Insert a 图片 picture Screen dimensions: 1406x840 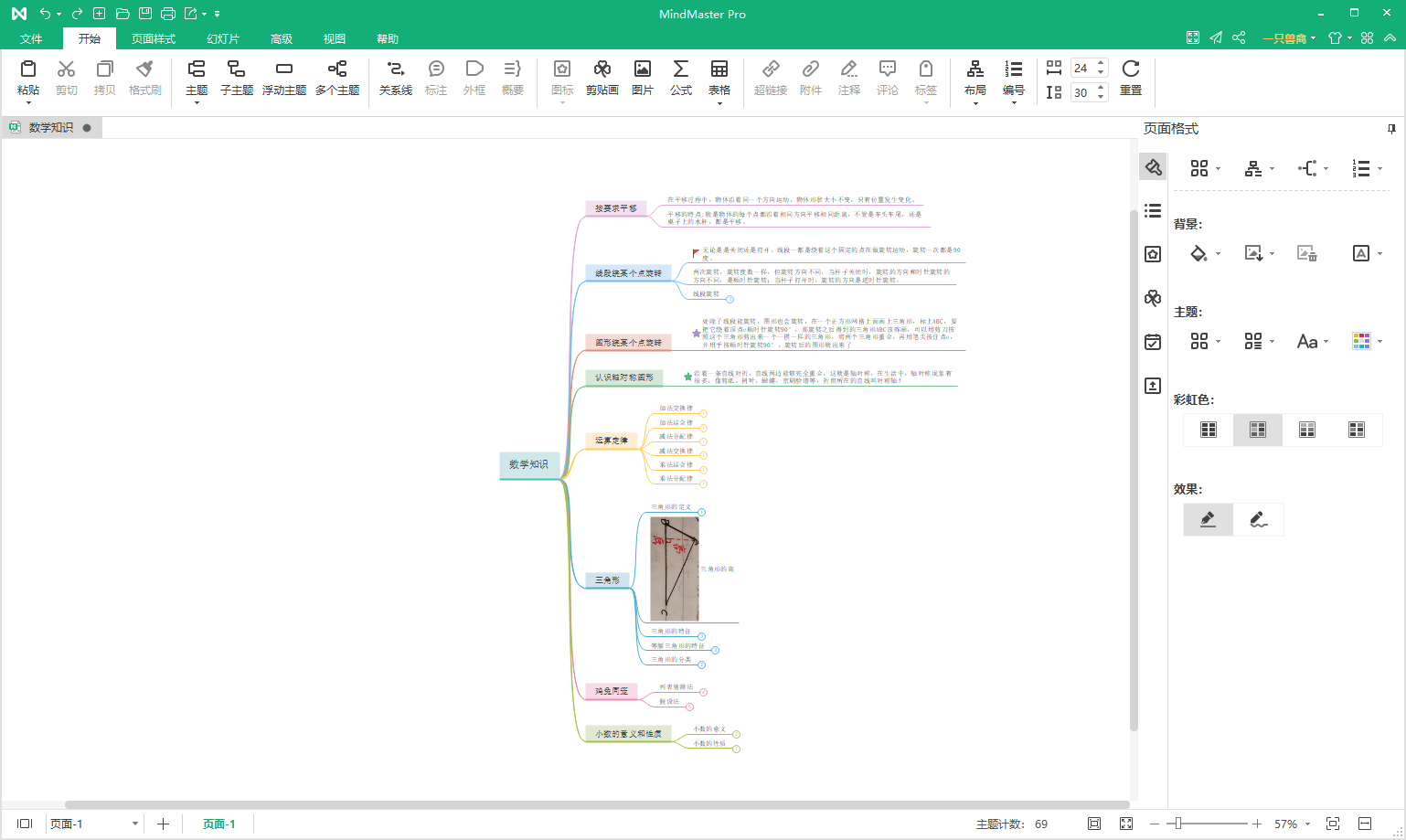click(642, 78)
